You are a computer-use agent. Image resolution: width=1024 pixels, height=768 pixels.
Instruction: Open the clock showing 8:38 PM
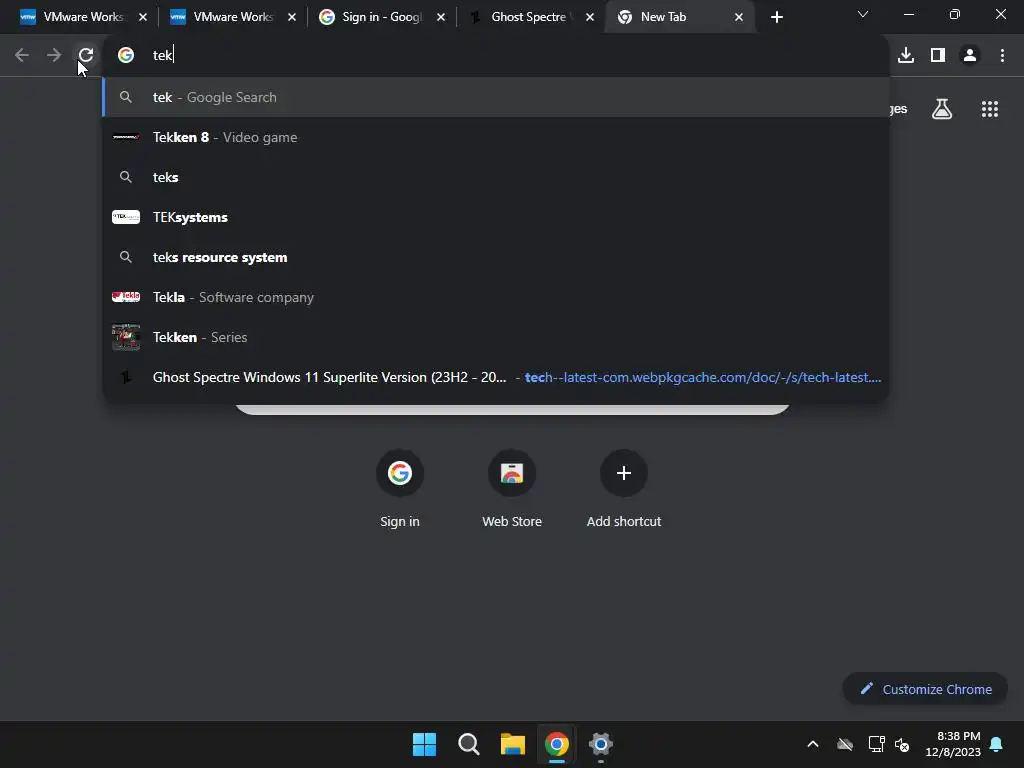953,744
